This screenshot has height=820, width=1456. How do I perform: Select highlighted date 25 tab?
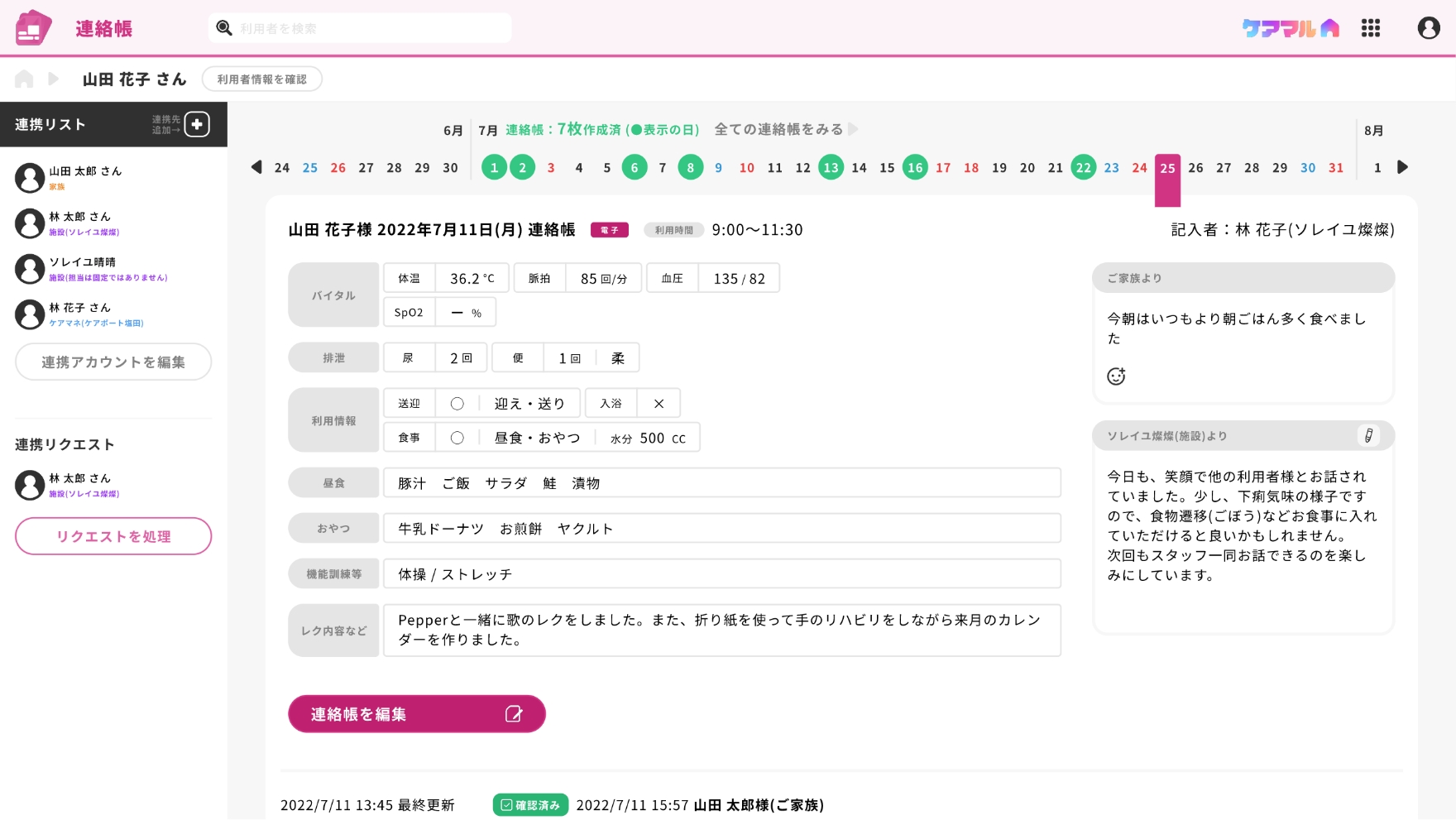click(x=1167, y=179)
